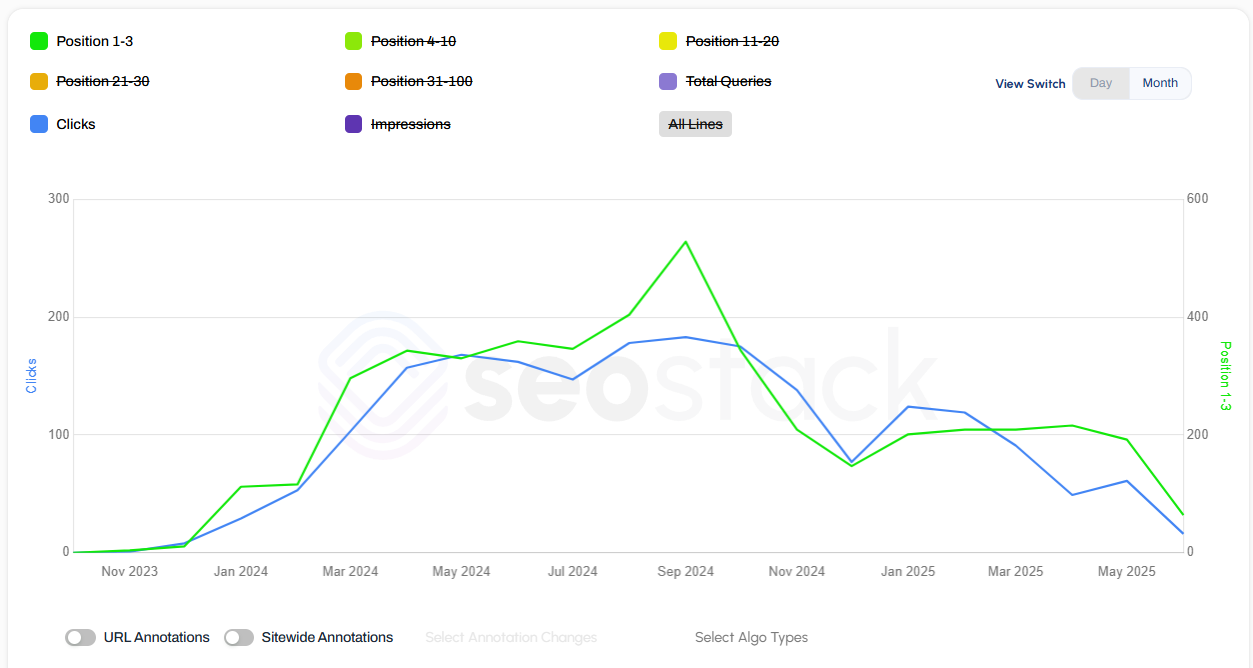Re-enable the Total Queries line

click(728, 81)
